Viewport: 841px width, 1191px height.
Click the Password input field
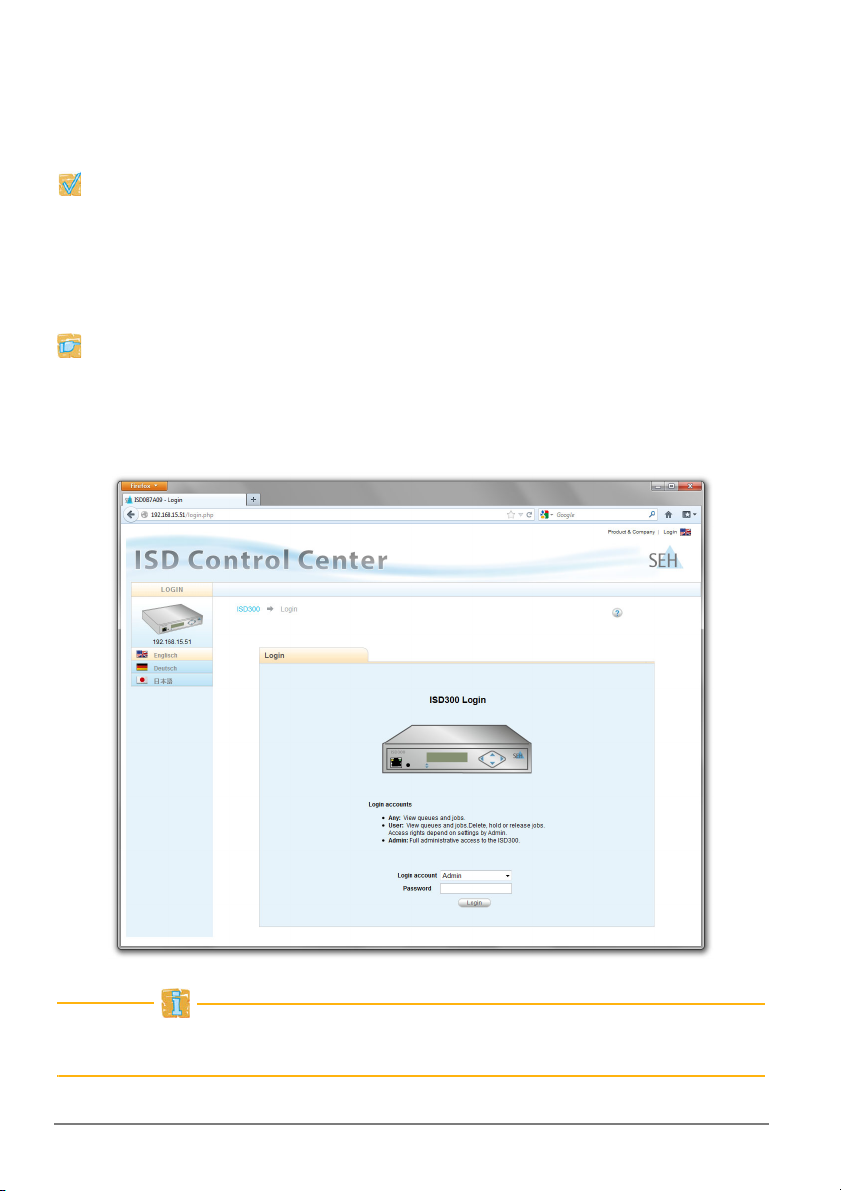[476, 888]
